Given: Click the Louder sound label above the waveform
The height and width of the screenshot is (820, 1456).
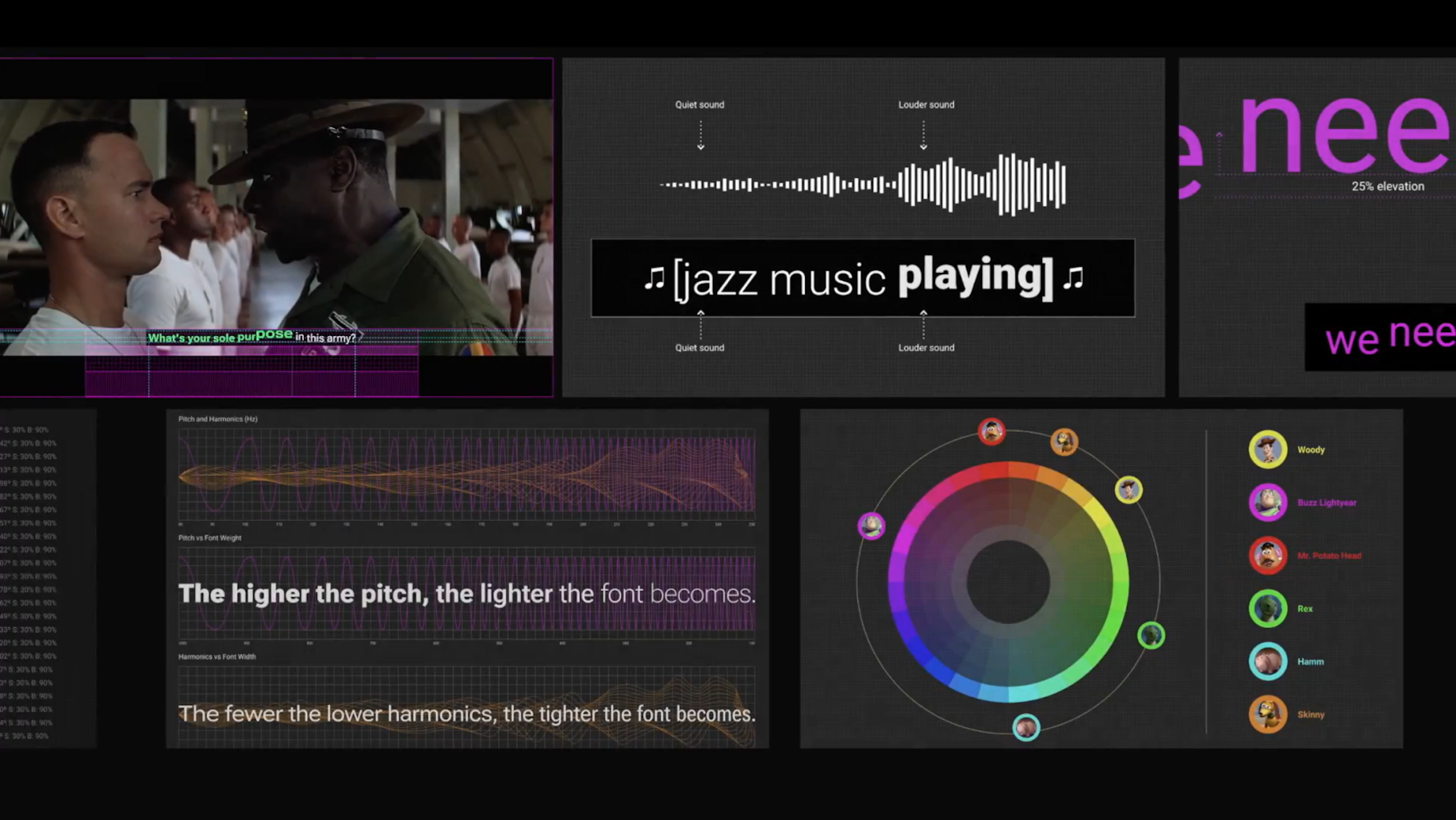Looking at the screenshot, I should click(x=926, y=105).
